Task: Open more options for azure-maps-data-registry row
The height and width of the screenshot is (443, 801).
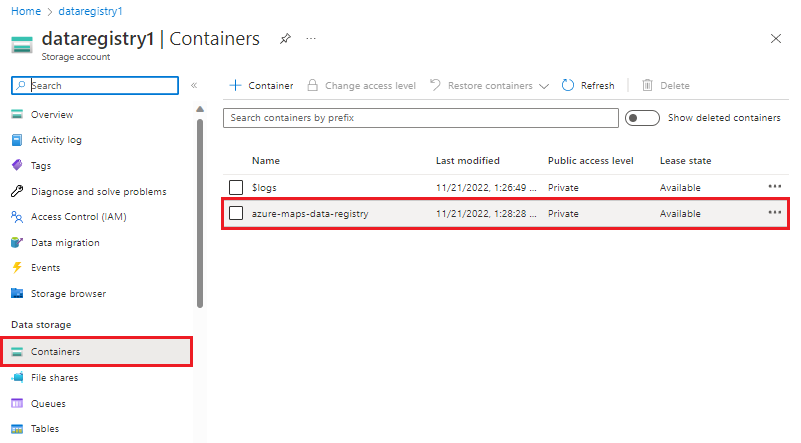Action: [x=774, y=212]
